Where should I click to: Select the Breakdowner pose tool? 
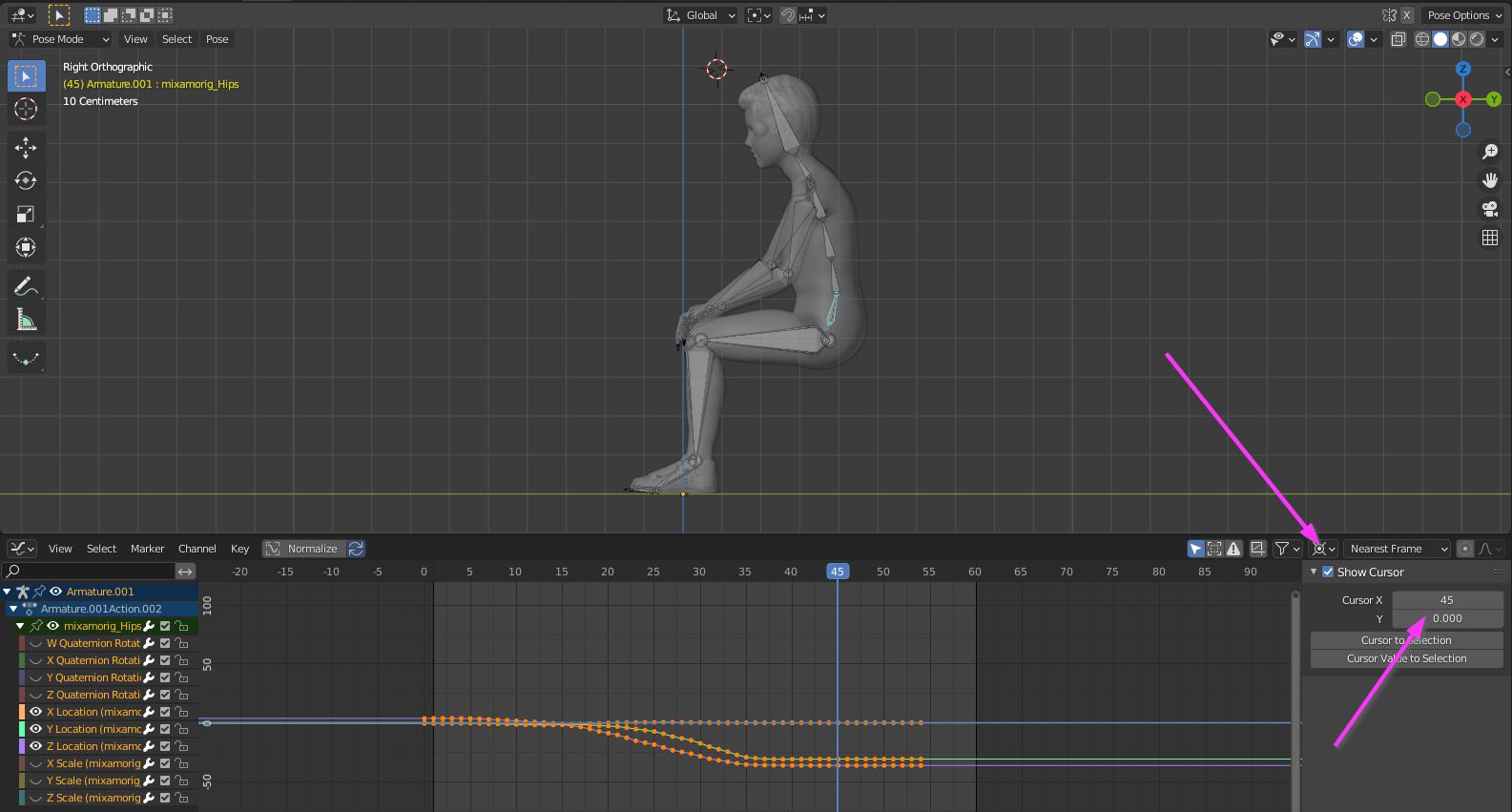26,359
